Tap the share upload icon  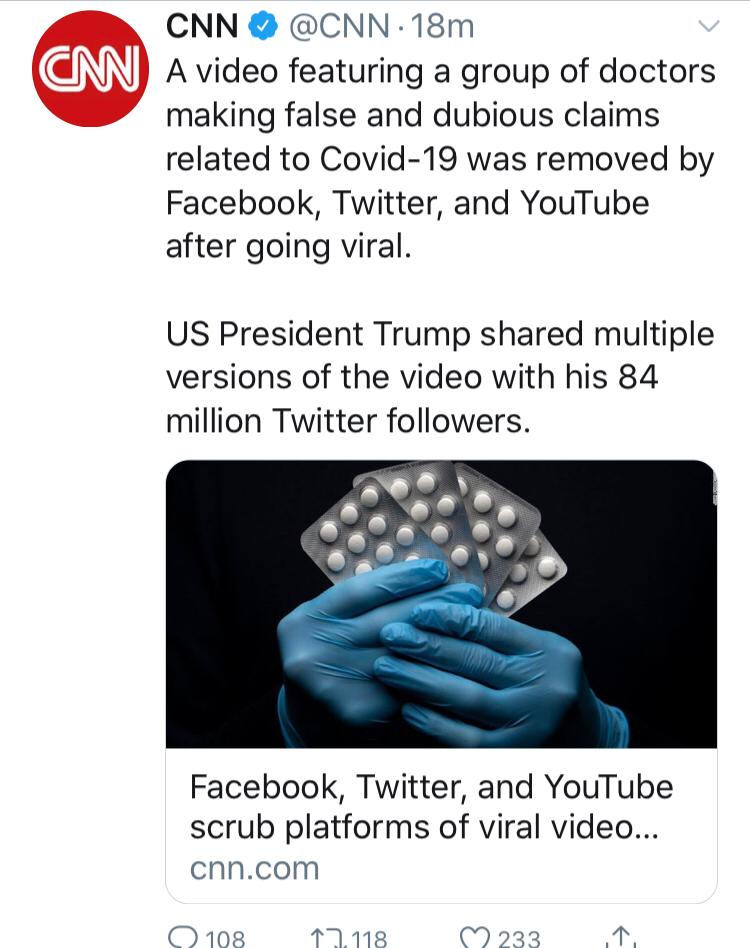point(621,937)
